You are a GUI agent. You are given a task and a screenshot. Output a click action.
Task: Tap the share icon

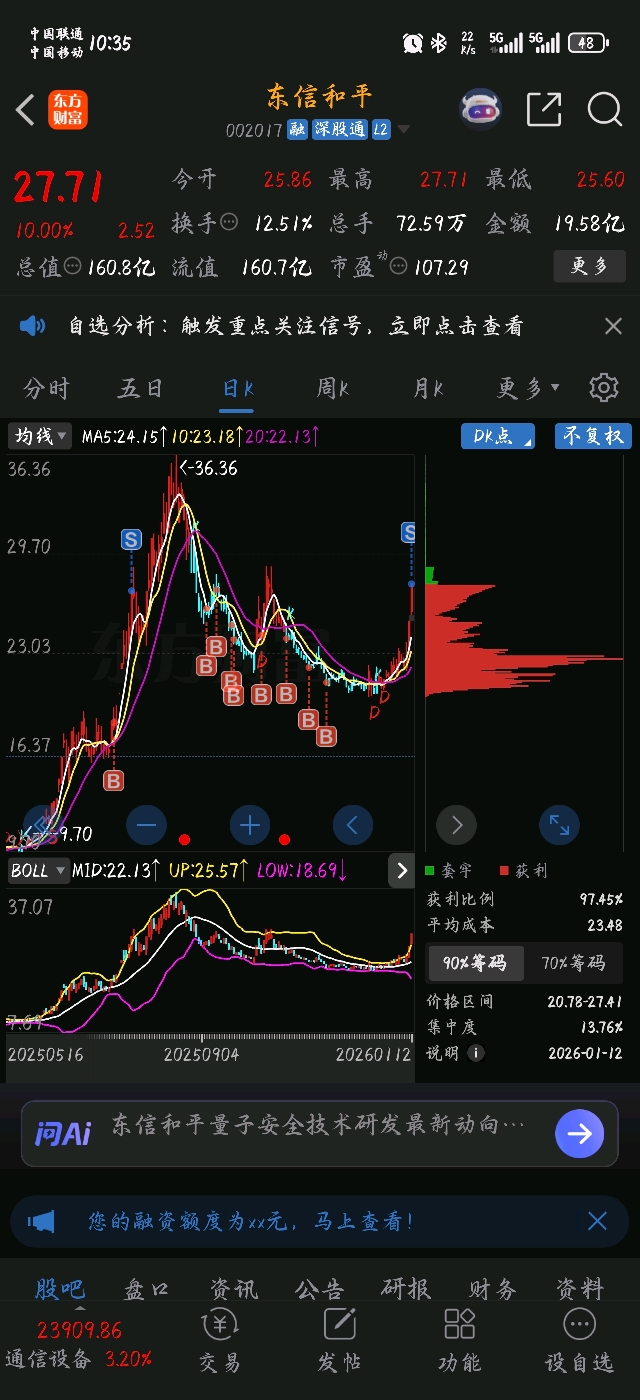(x=544, y=109)
